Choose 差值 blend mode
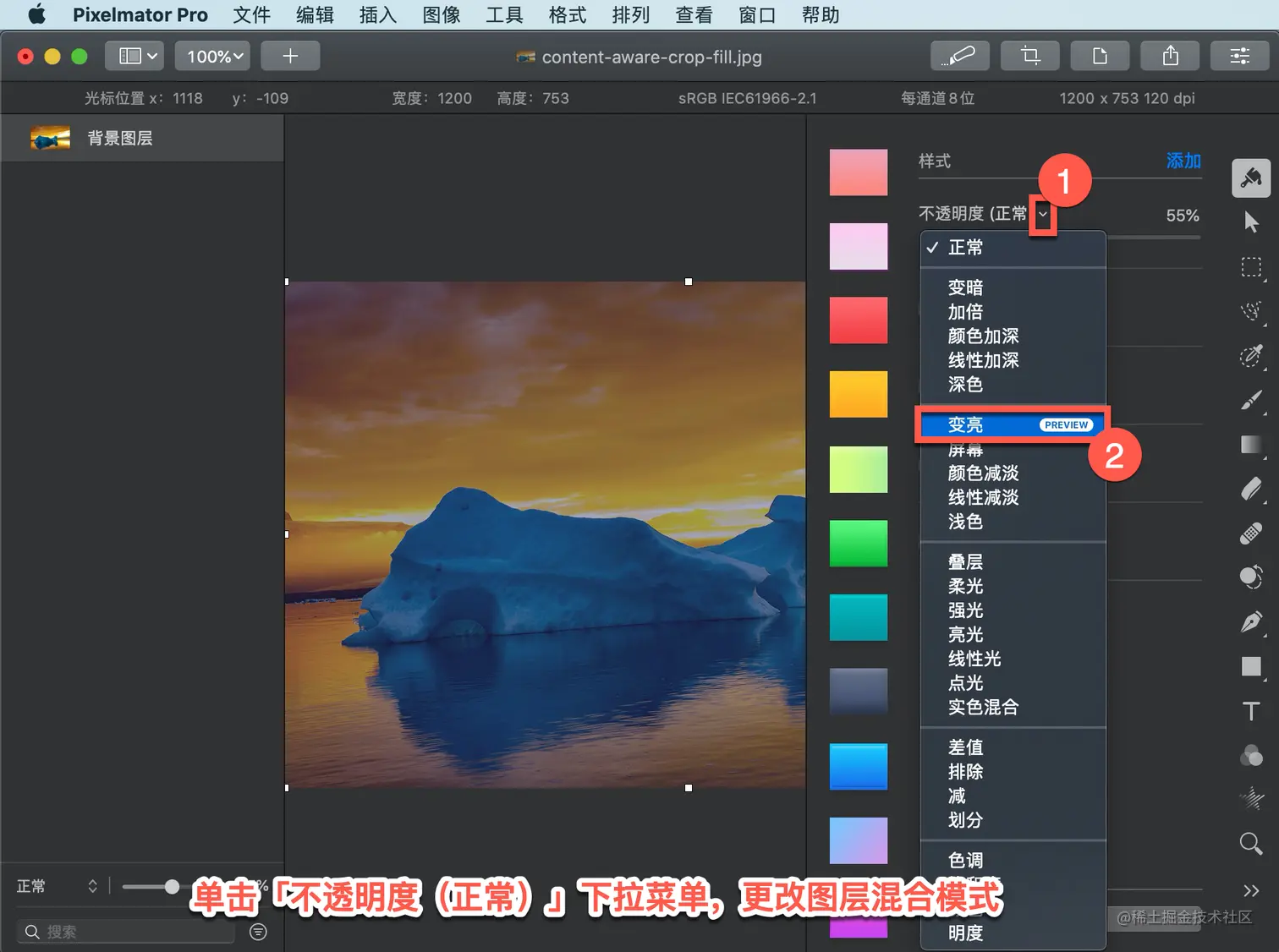The width and height of the screenshot is (1279, 952). point(1013,747)
